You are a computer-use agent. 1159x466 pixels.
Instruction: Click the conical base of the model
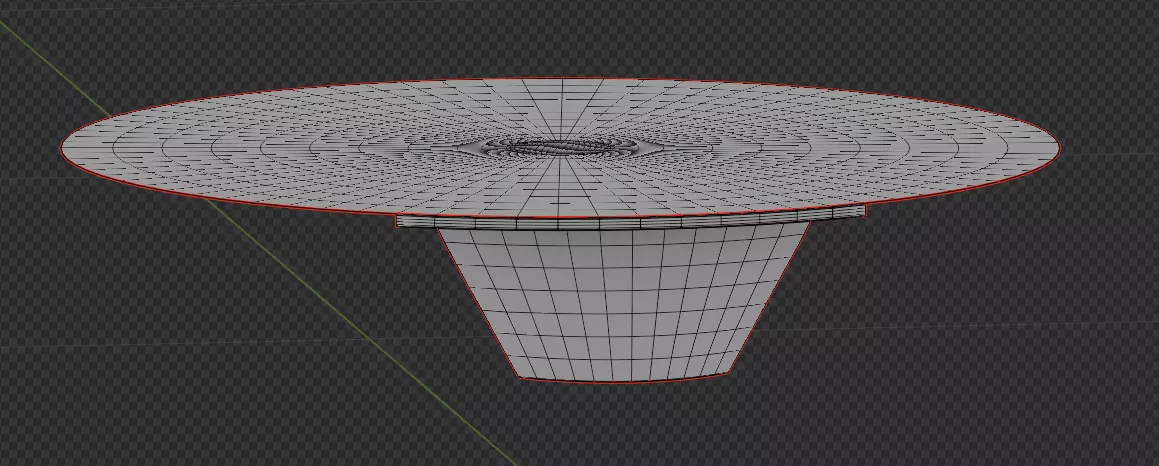(623, 304)
